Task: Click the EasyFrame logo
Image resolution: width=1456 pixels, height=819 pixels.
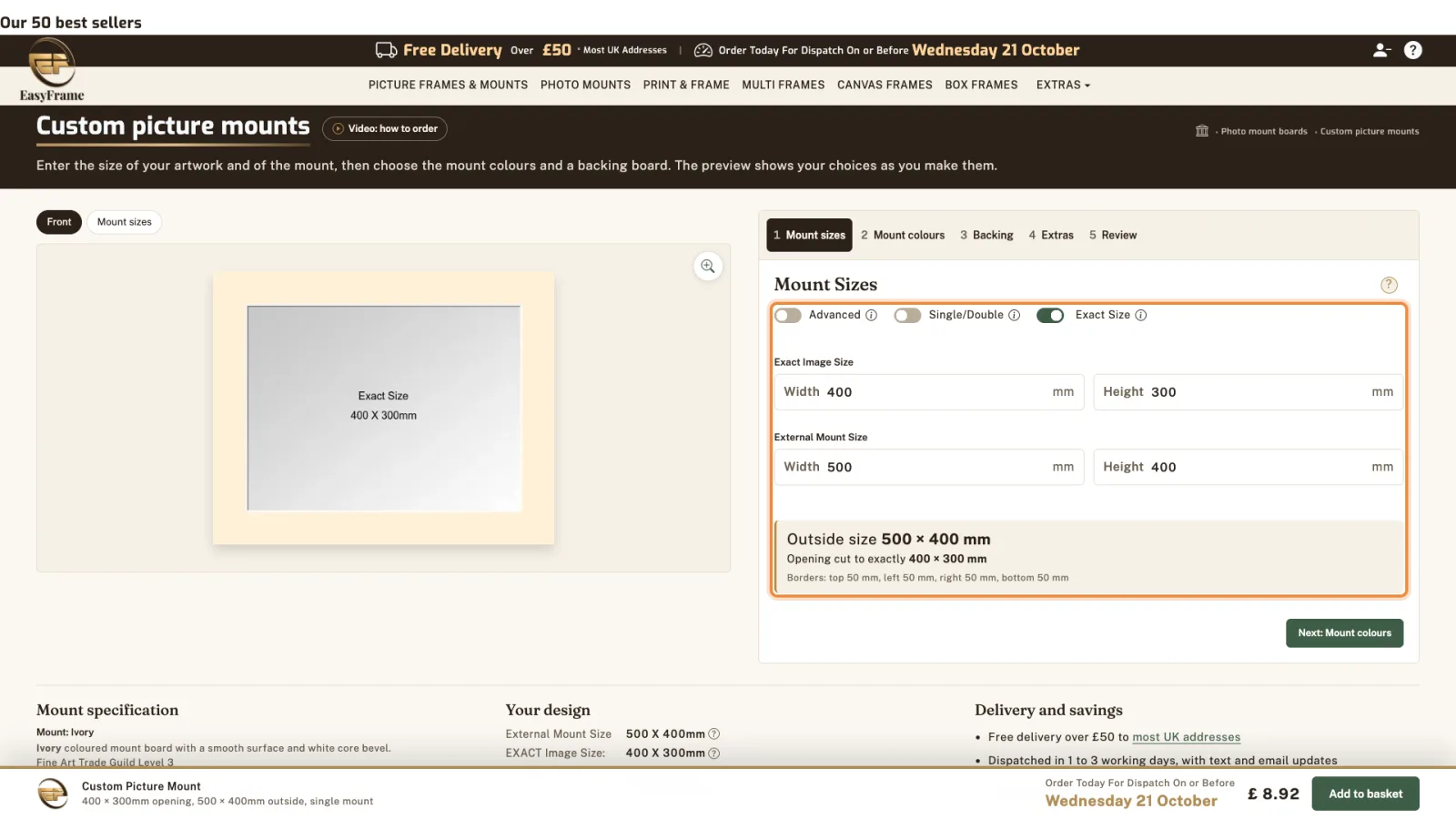Action: (52, 71)
